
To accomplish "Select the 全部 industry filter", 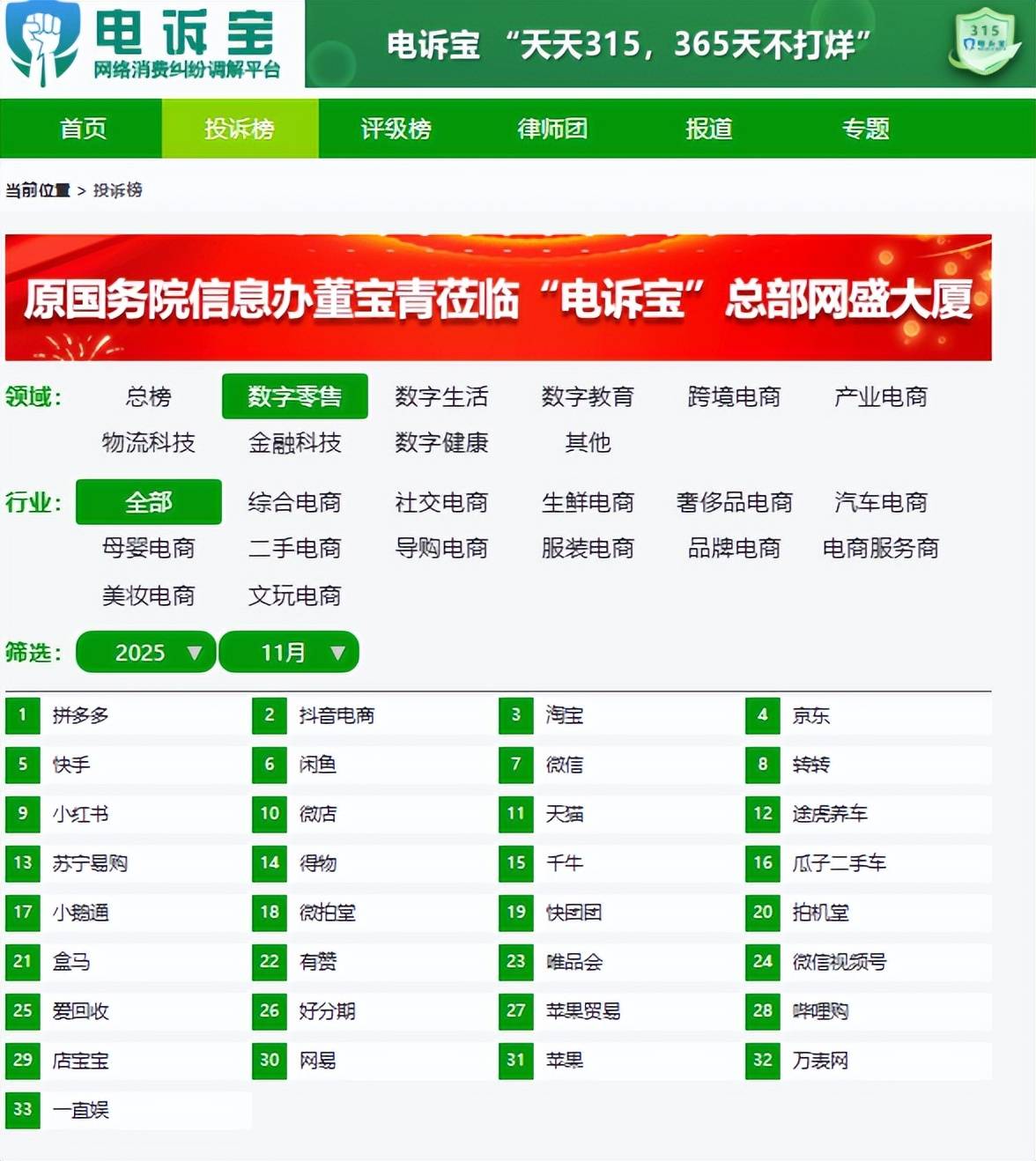I will tap(148, 502).
